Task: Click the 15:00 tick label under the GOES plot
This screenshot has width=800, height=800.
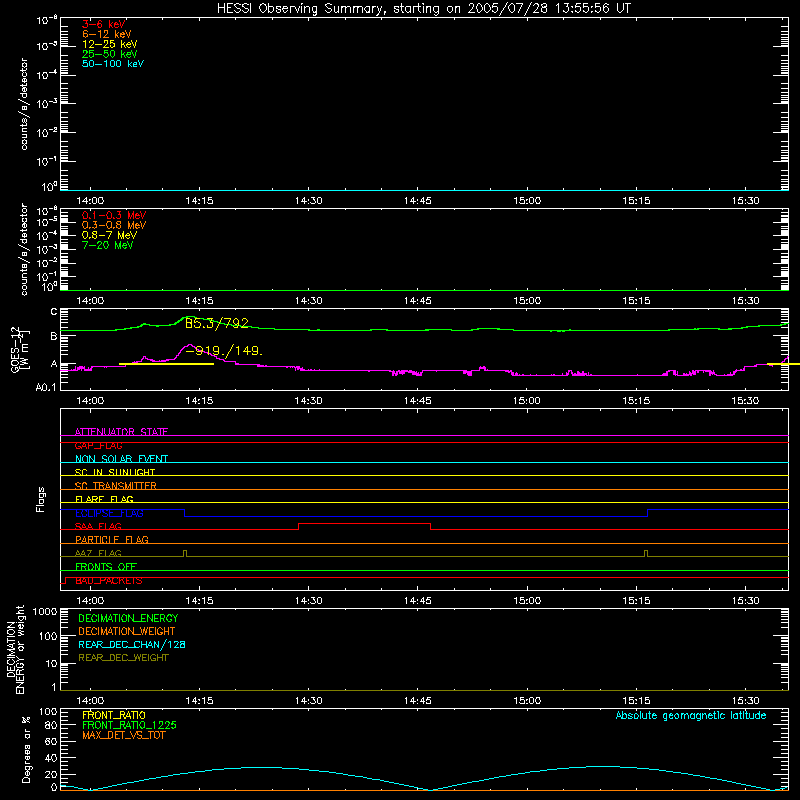Action: [x=527, y=401]
